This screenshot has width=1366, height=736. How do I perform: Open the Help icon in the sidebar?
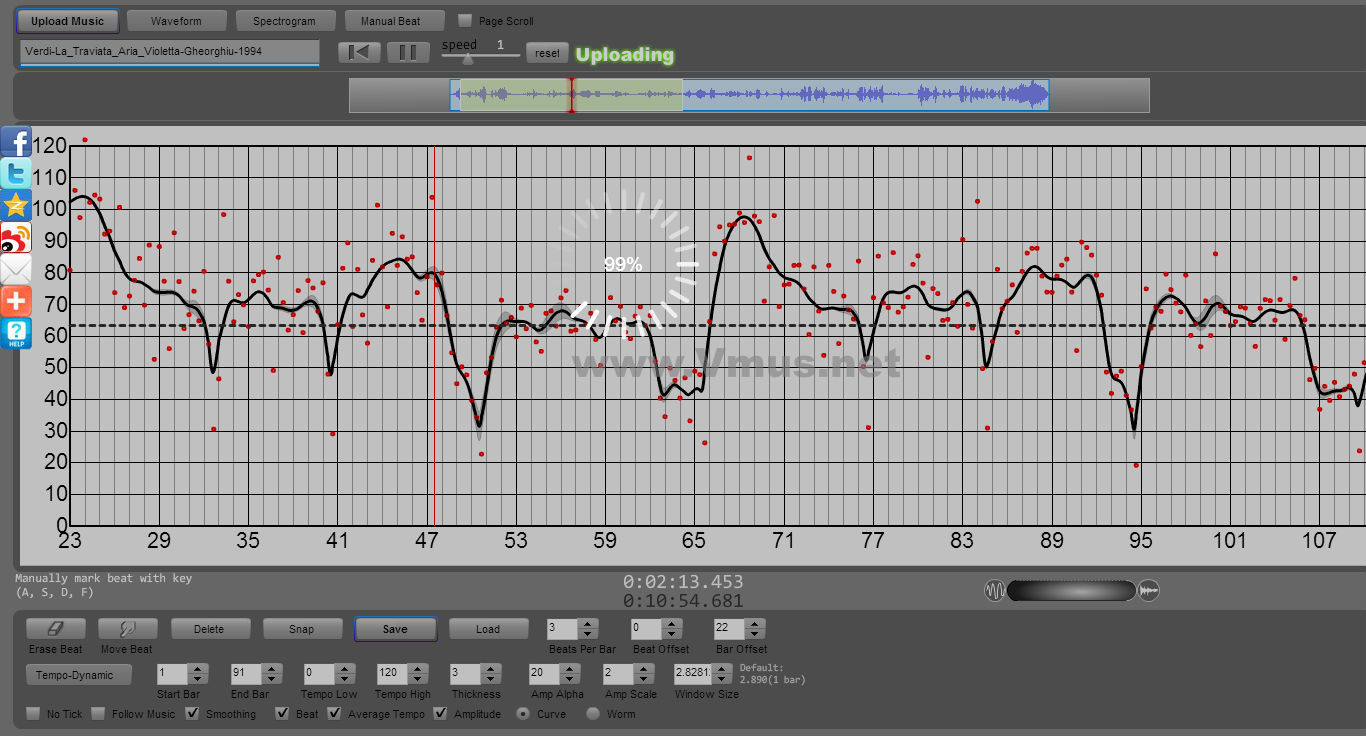[x=16, y=333]
